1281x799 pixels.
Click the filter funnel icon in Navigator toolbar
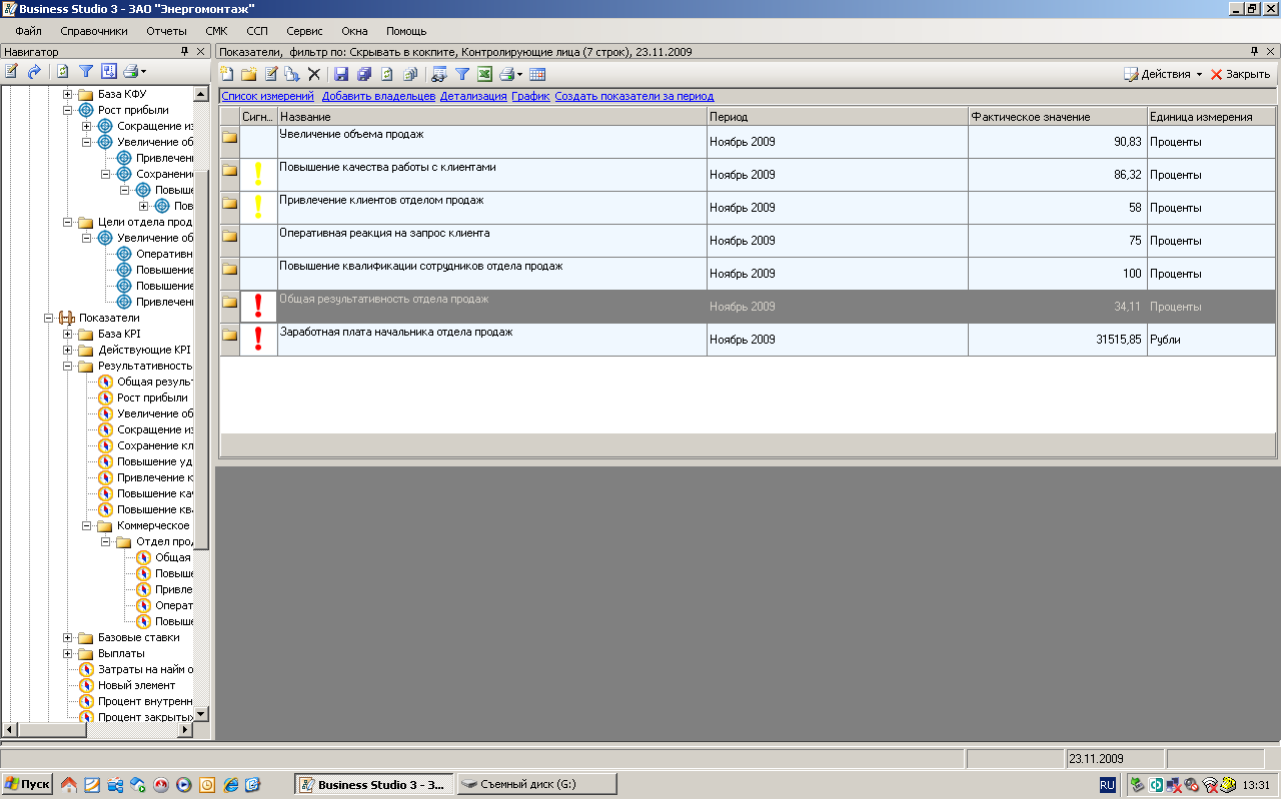click(86, 71)
